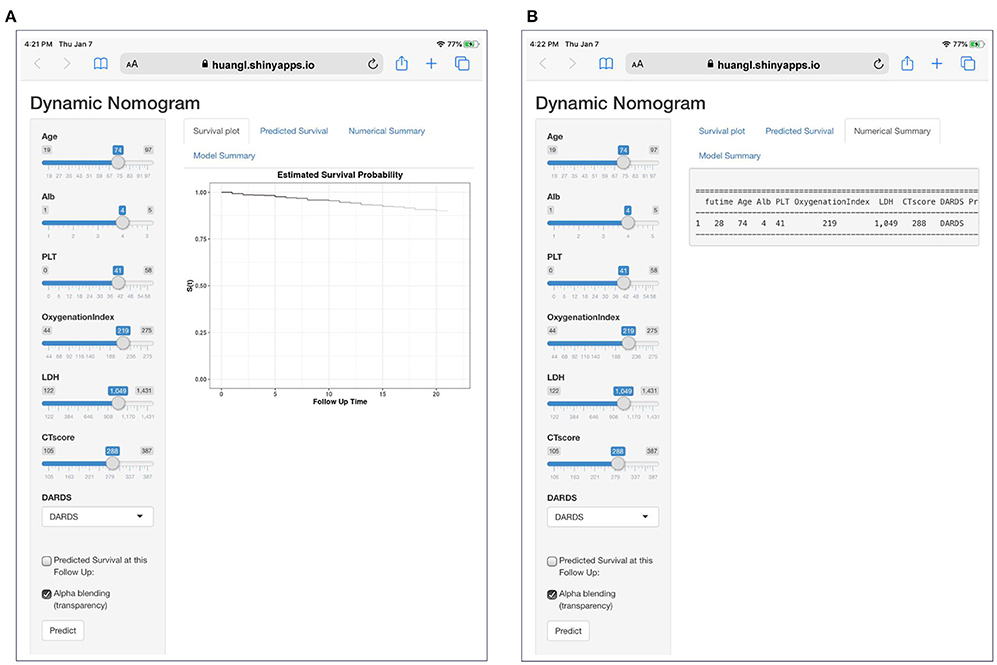Click the Alb slider handle in panel B

(628, 223)
